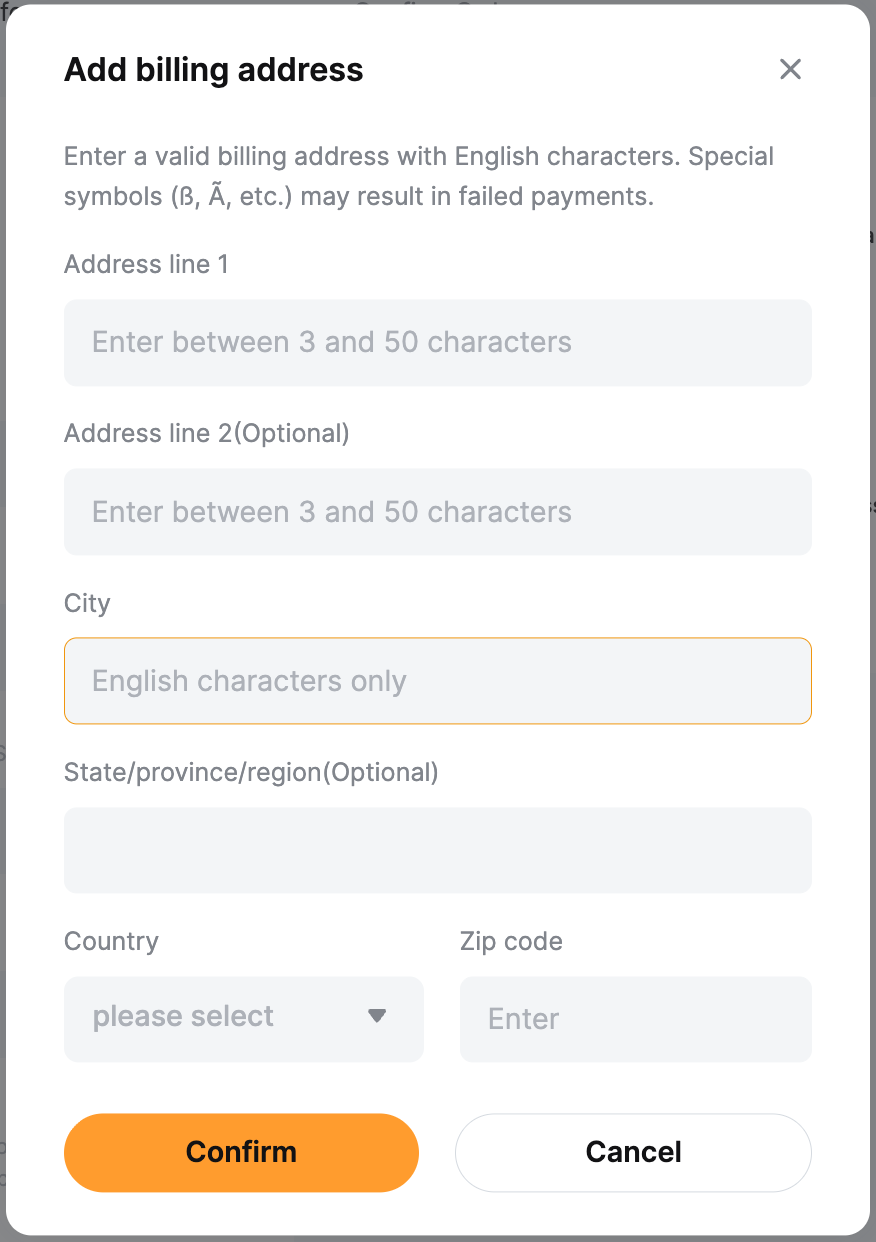Click the 'Address line 1' label

click(146, 264)
